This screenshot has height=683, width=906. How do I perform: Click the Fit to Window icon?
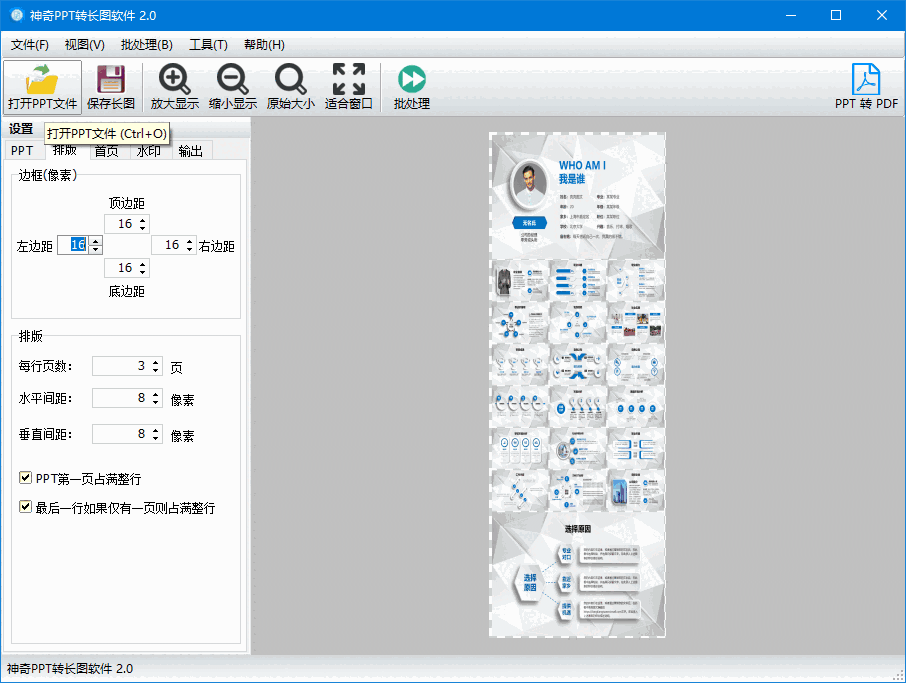coord(348,79)
